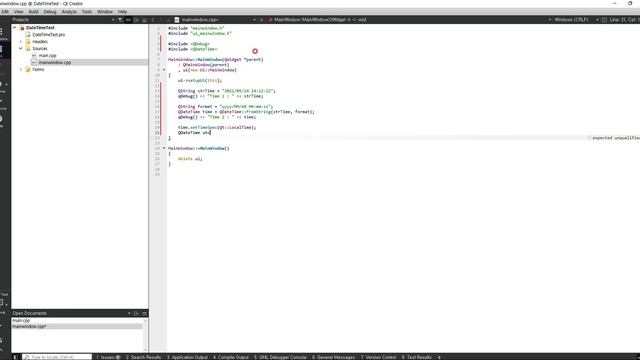The height and width of the screenshot is (360, 640).
Task: Click Open Documents scrollbar down arrow
Action: click(x=145, y=350)
